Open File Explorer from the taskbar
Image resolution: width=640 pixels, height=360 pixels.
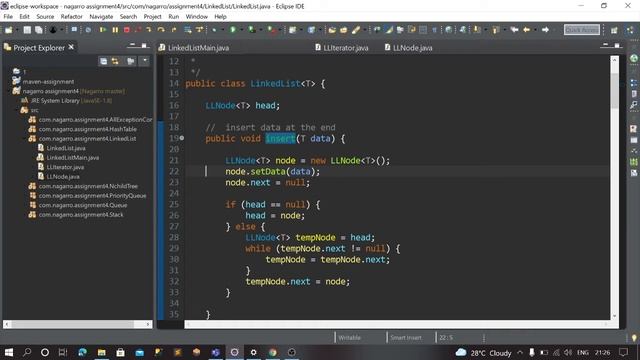point(101,352)
